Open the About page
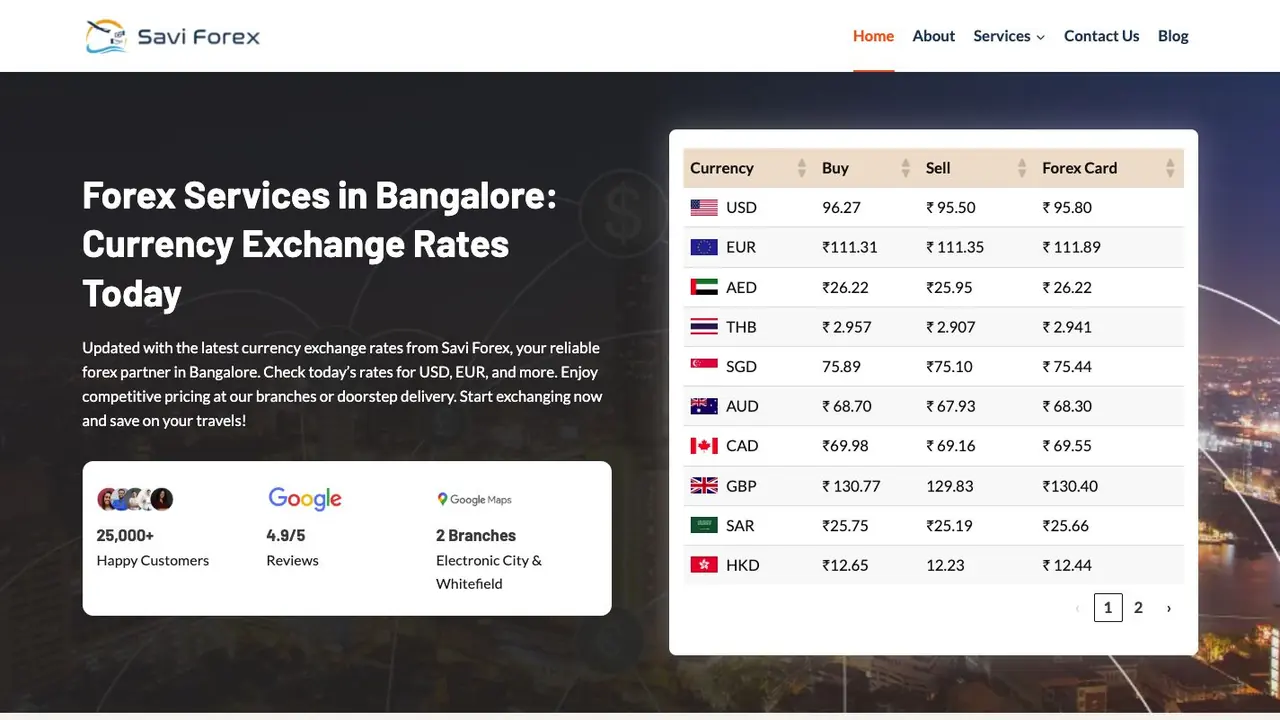The width and height of the screenshot is (1280, 720). pyautogui.click(x=934, y=36)
